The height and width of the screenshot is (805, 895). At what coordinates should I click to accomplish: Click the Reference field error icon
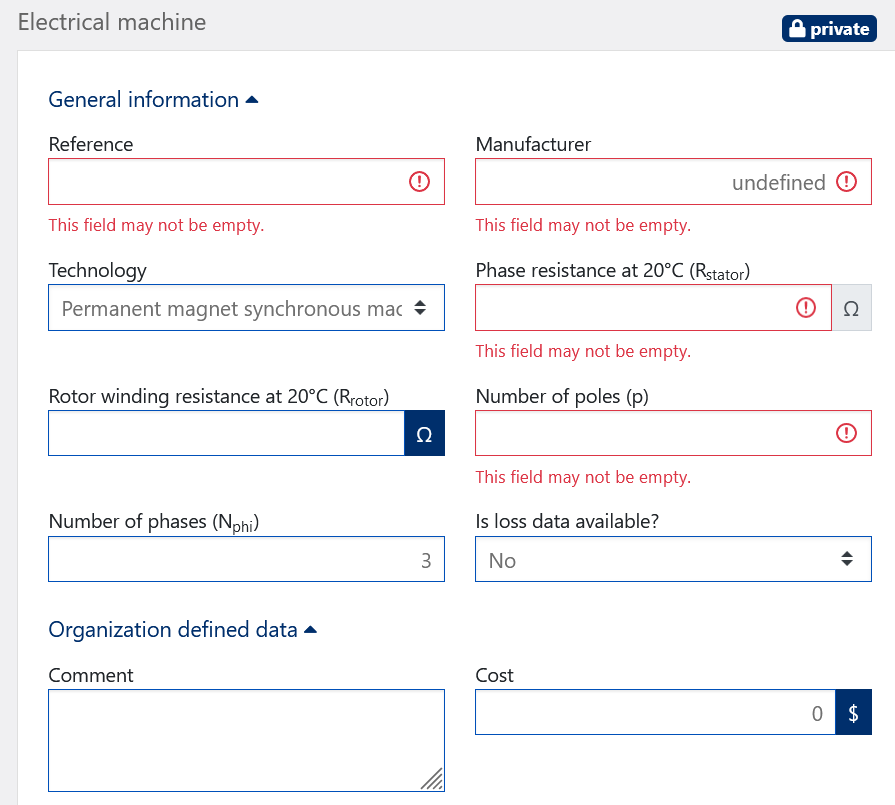tap(419, 182)
